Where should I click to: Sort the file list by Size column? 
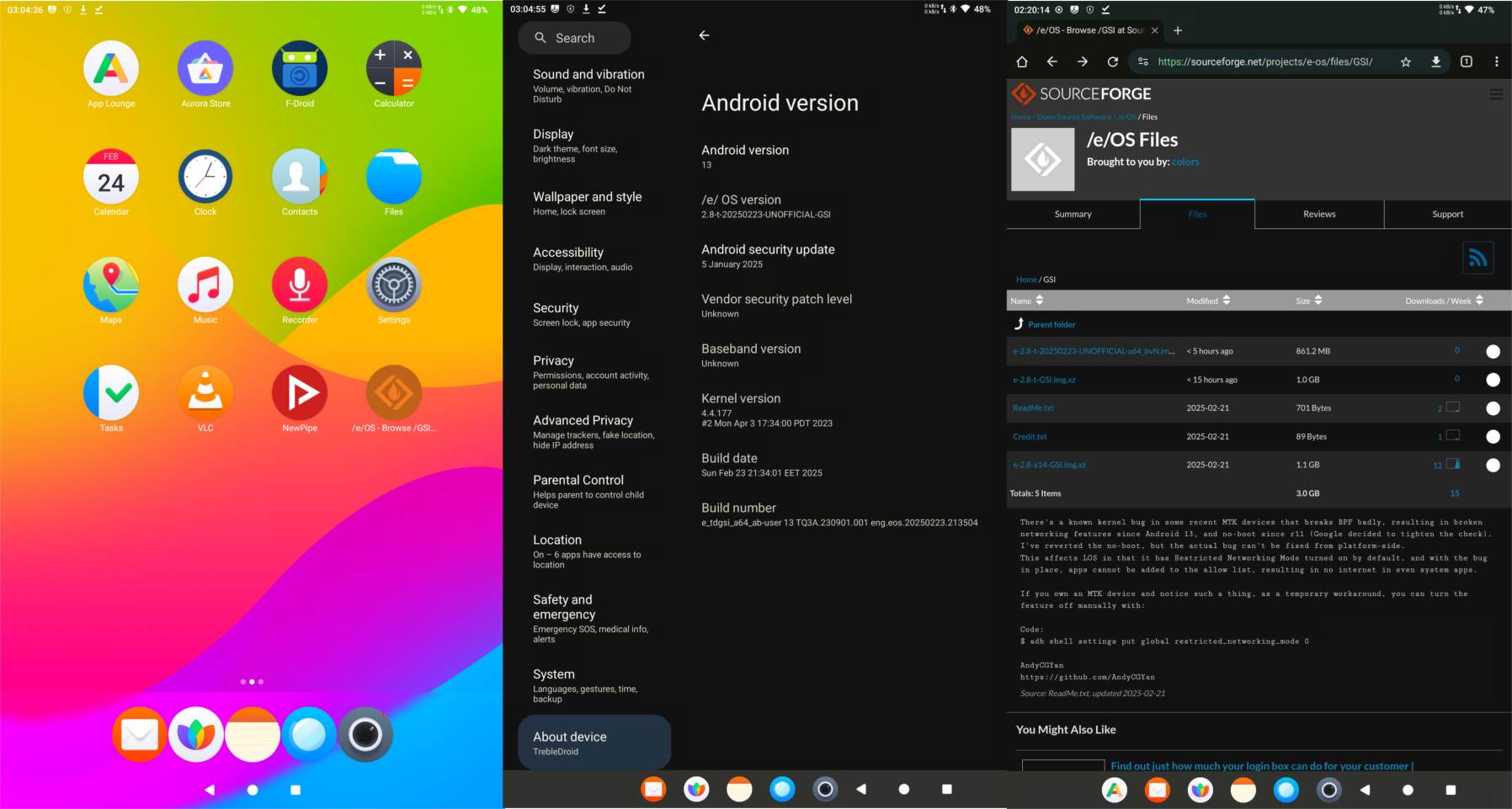(x=1309, y=301)
